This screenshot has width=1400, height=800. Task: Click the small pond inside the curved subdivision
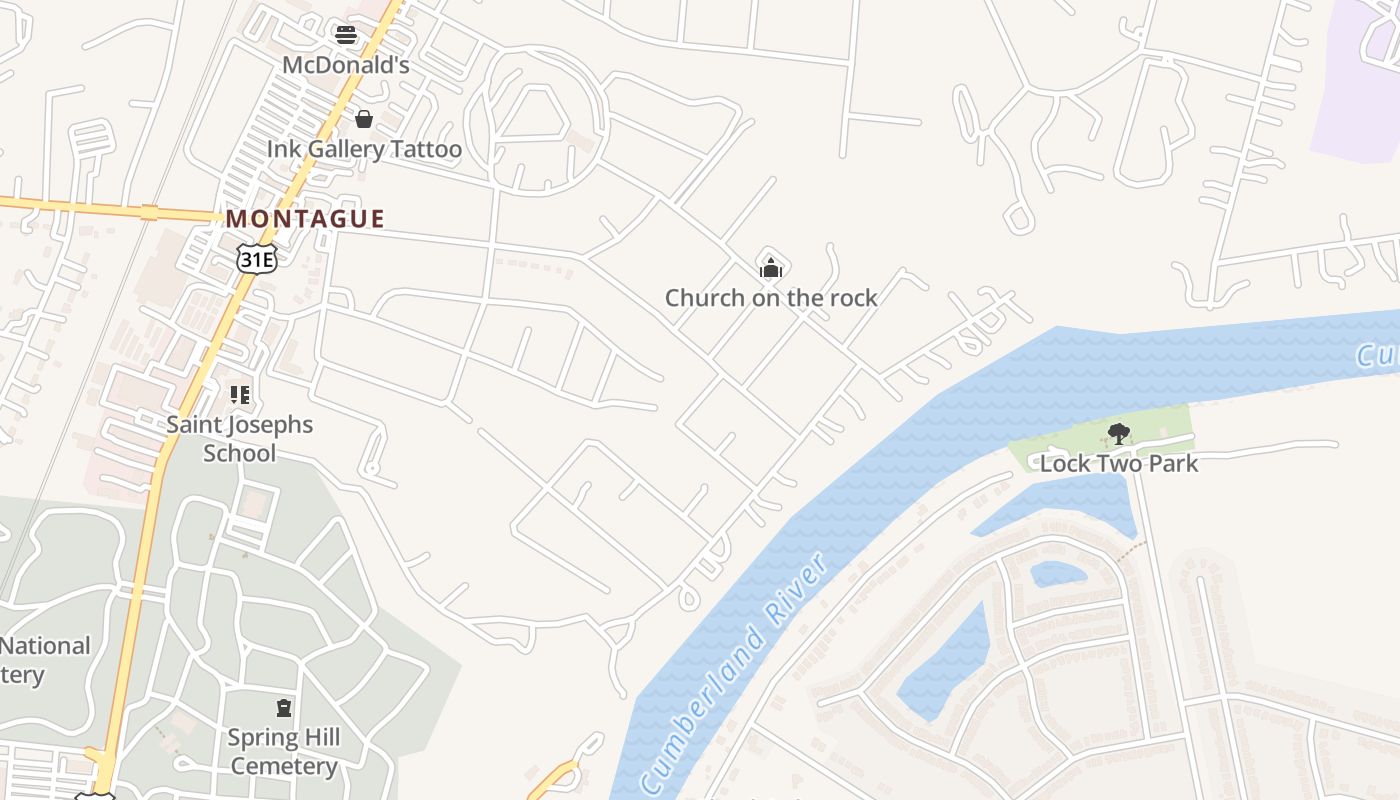point(1057,573)
